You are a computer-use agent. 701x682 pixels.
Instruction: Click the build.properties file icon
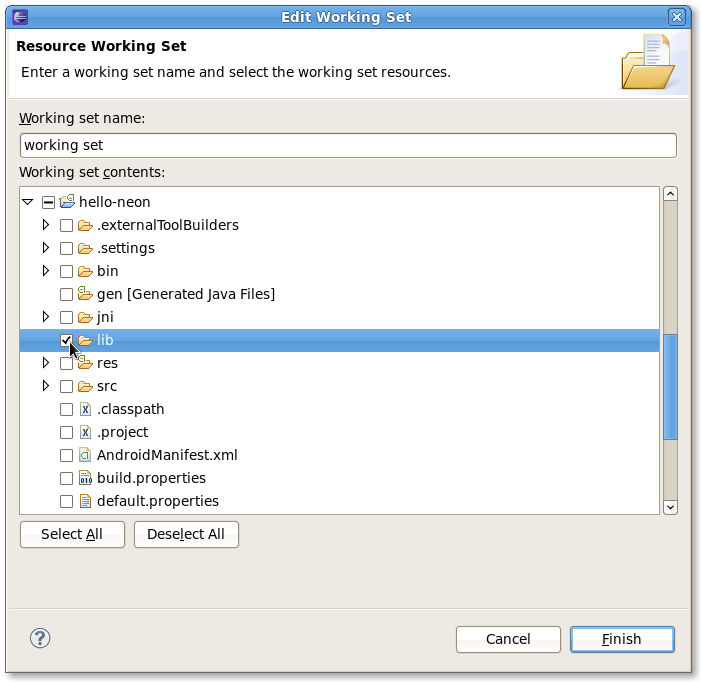[85, 478]
